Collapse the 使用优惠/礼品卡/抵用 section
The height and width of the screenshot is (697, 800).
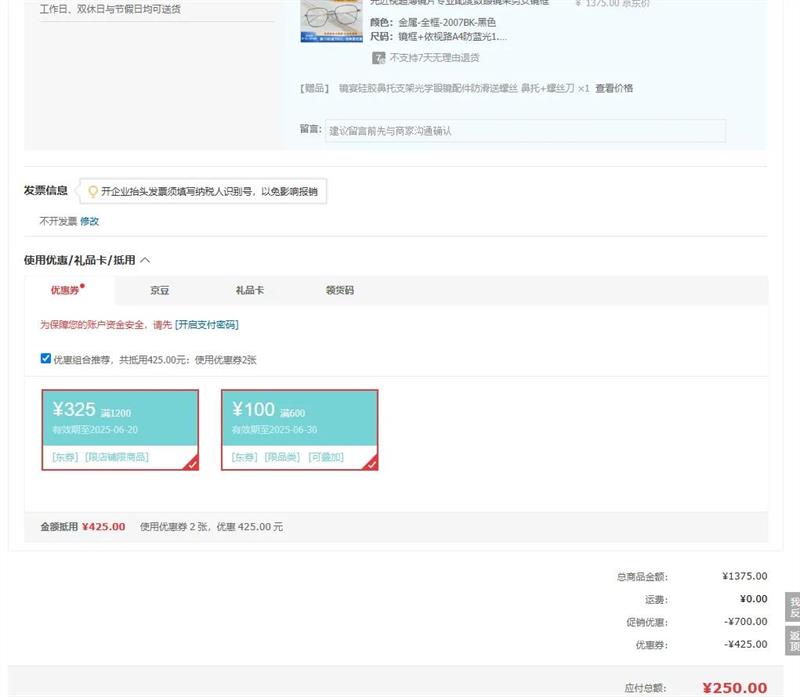click(145, 260)
